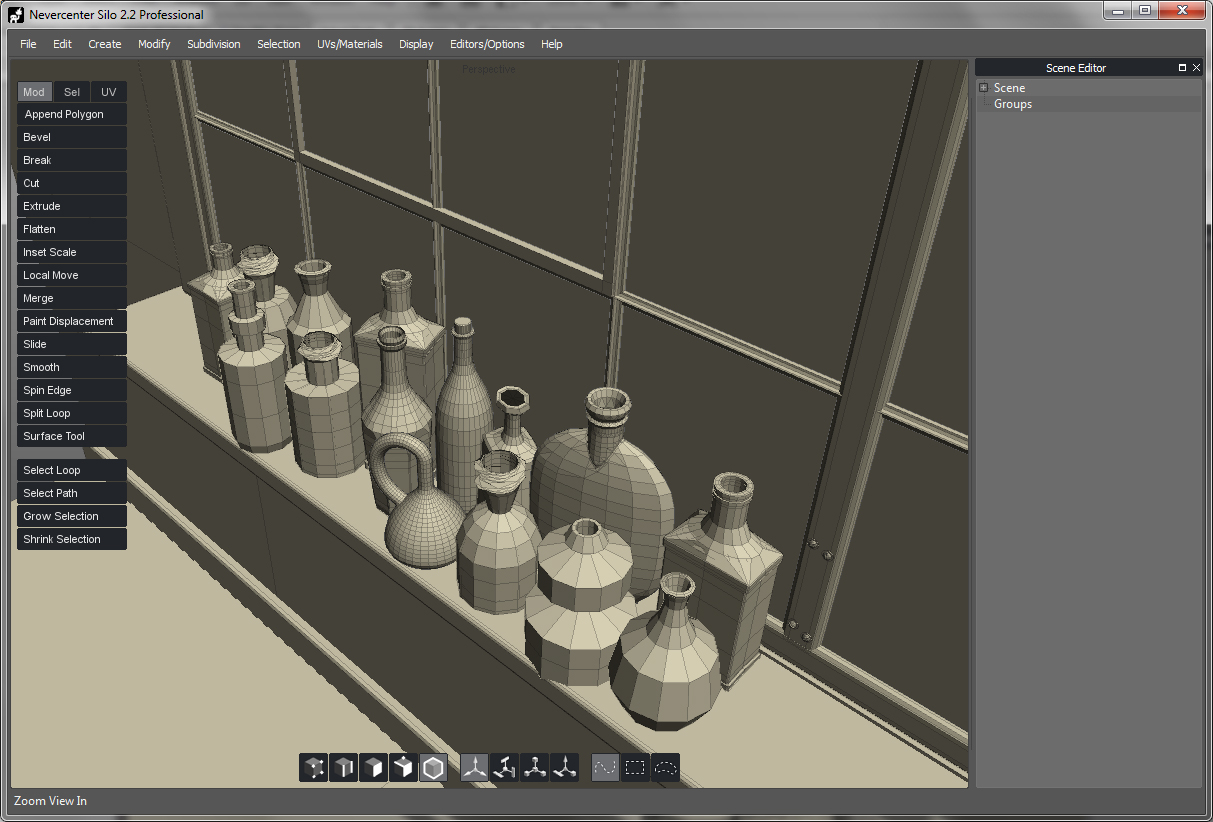
Task: Open the Subdivision menu
Action: pyautogui.click(x=214, y=44)
